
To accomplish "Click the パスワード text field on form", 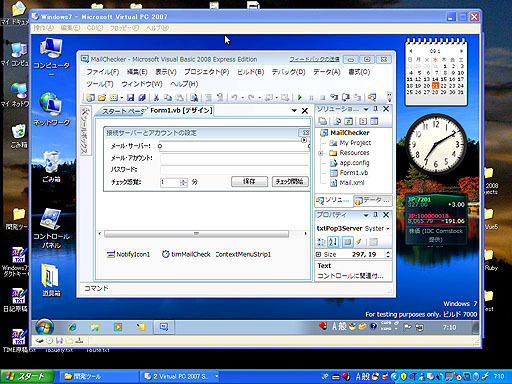I will tap(235, 170).
